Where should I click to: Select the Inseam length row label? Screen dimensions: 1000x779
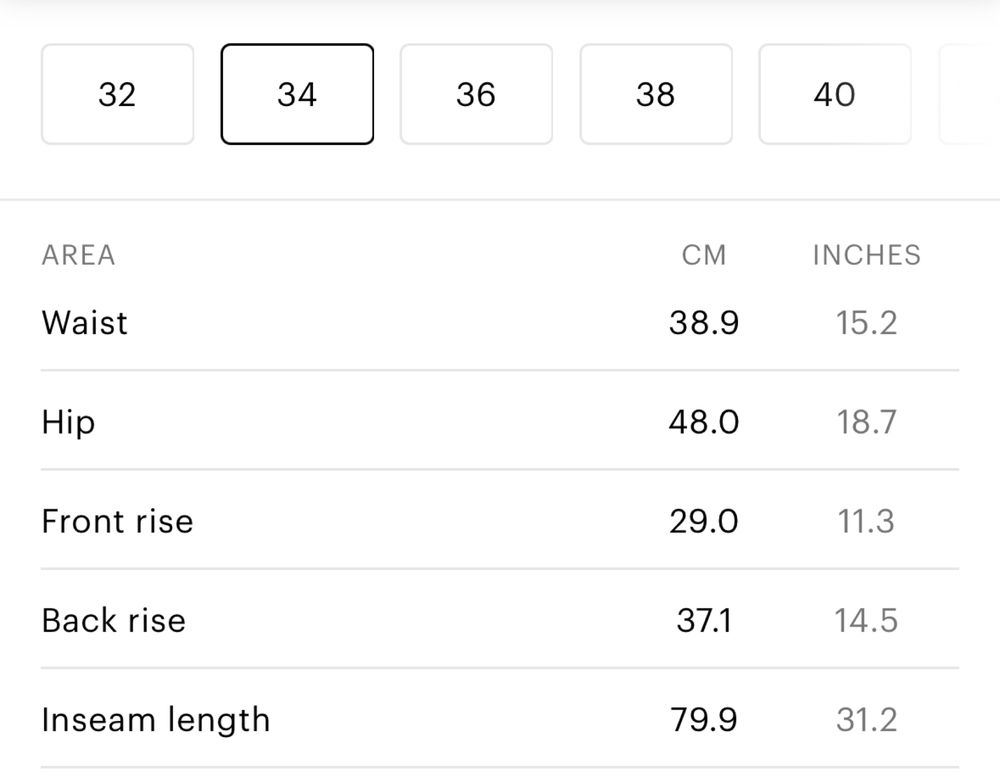156,720
